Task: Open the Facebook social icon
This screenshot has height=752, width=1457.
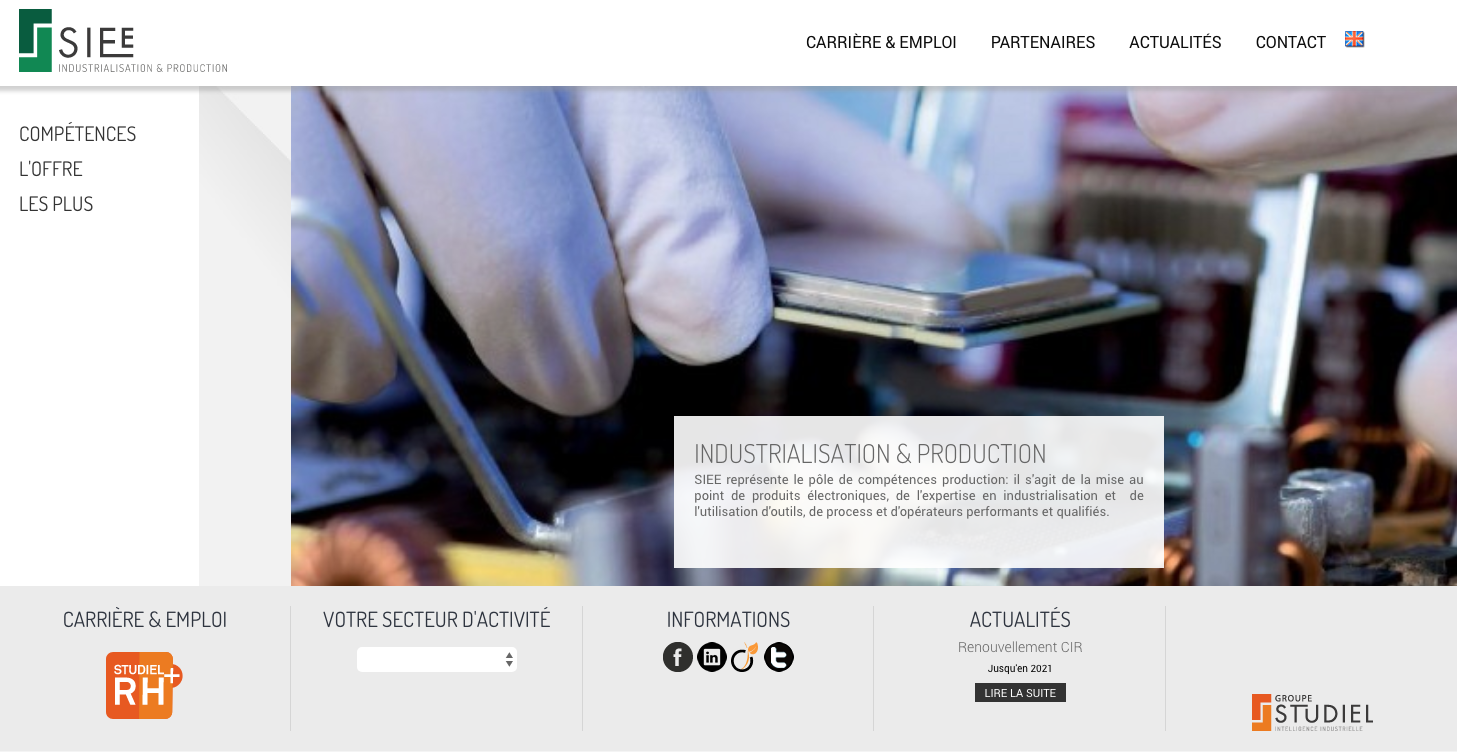Action: point(678,657)
